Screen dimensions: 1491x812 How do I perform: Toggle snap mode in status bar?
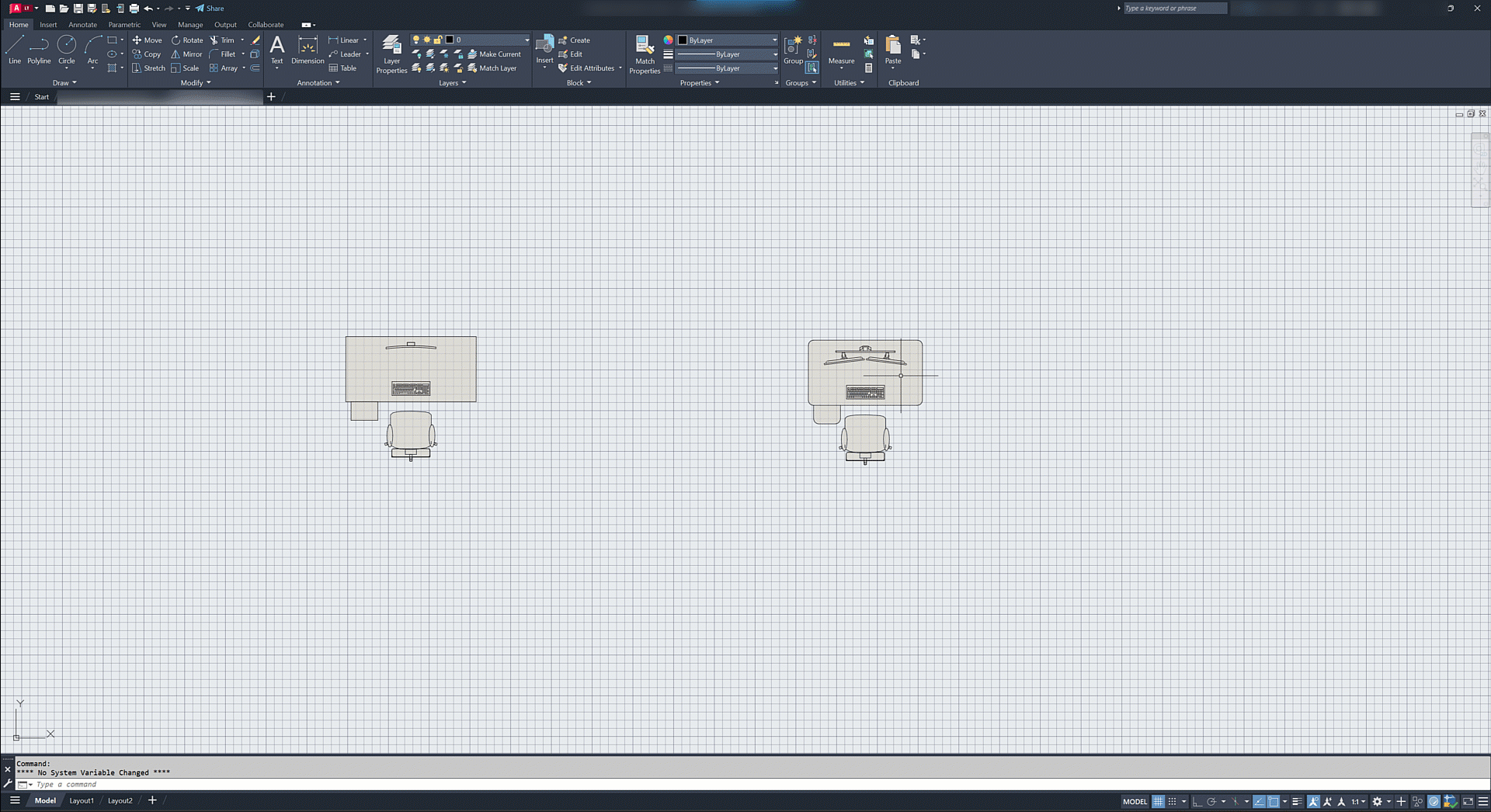click(1173, 801)
